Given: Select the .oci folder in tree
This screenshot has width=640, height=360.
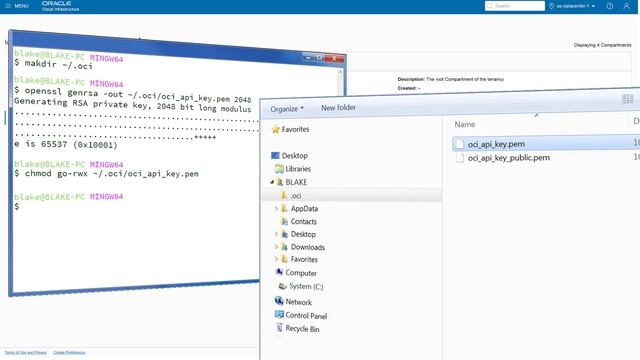Looking at the screenshot, I should (291, 196).
